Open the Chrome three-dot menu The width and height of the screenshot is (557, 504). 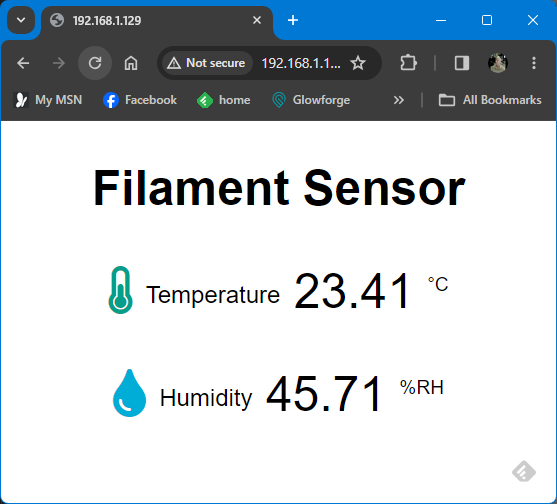(534, 63)
